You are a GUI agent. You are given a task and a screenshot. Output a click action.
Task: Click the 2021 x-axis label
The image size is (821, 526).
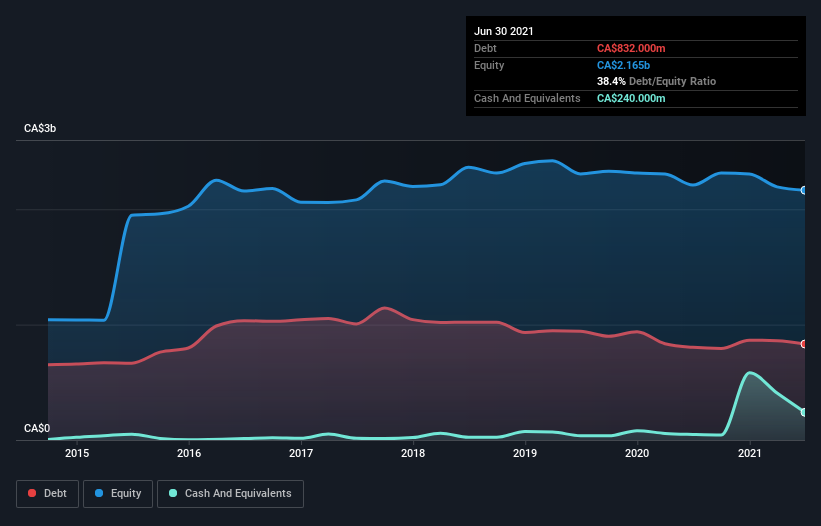[x=749, y=453]
